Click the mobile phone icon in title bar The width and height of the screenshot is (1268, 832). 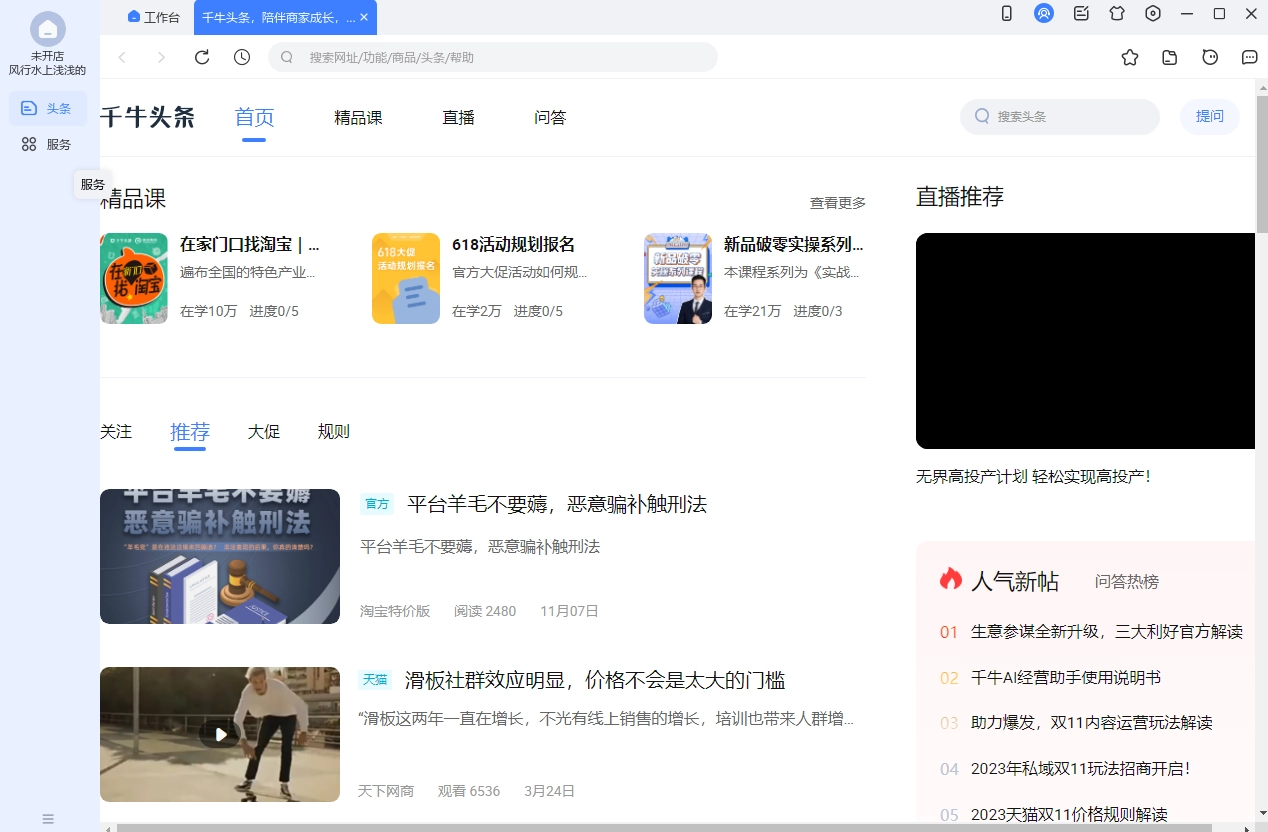(x=1007, y=14)
